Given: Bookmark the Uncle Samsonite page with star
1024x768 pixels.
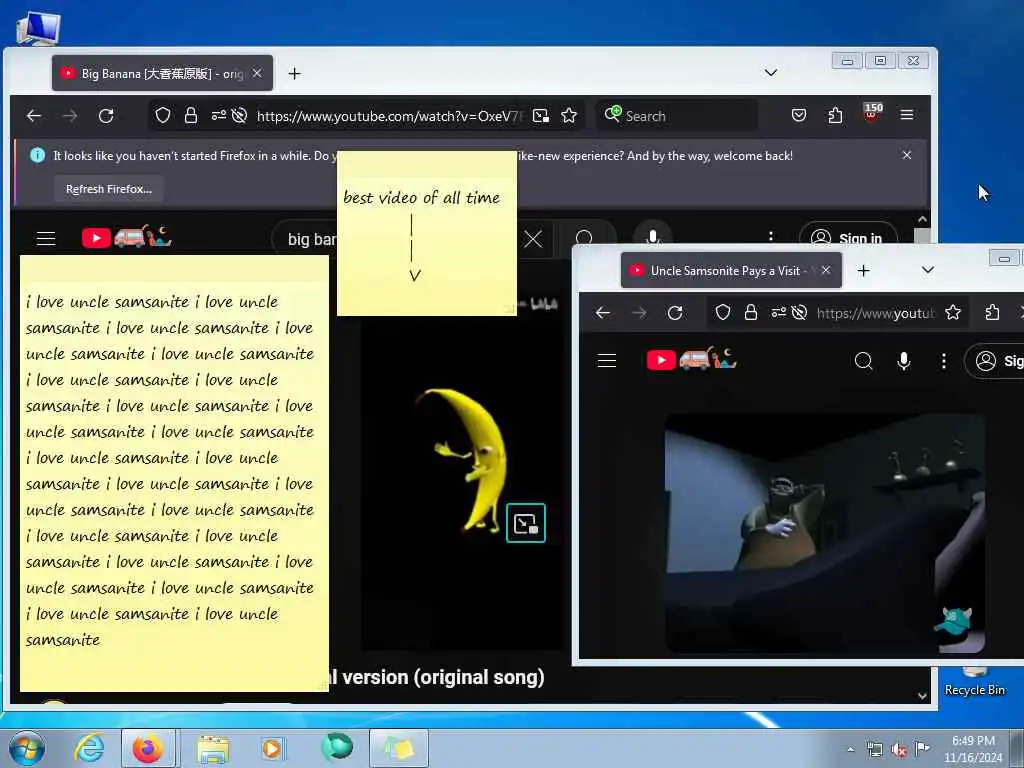Looking at the screenshot, I should pos(953,313).
